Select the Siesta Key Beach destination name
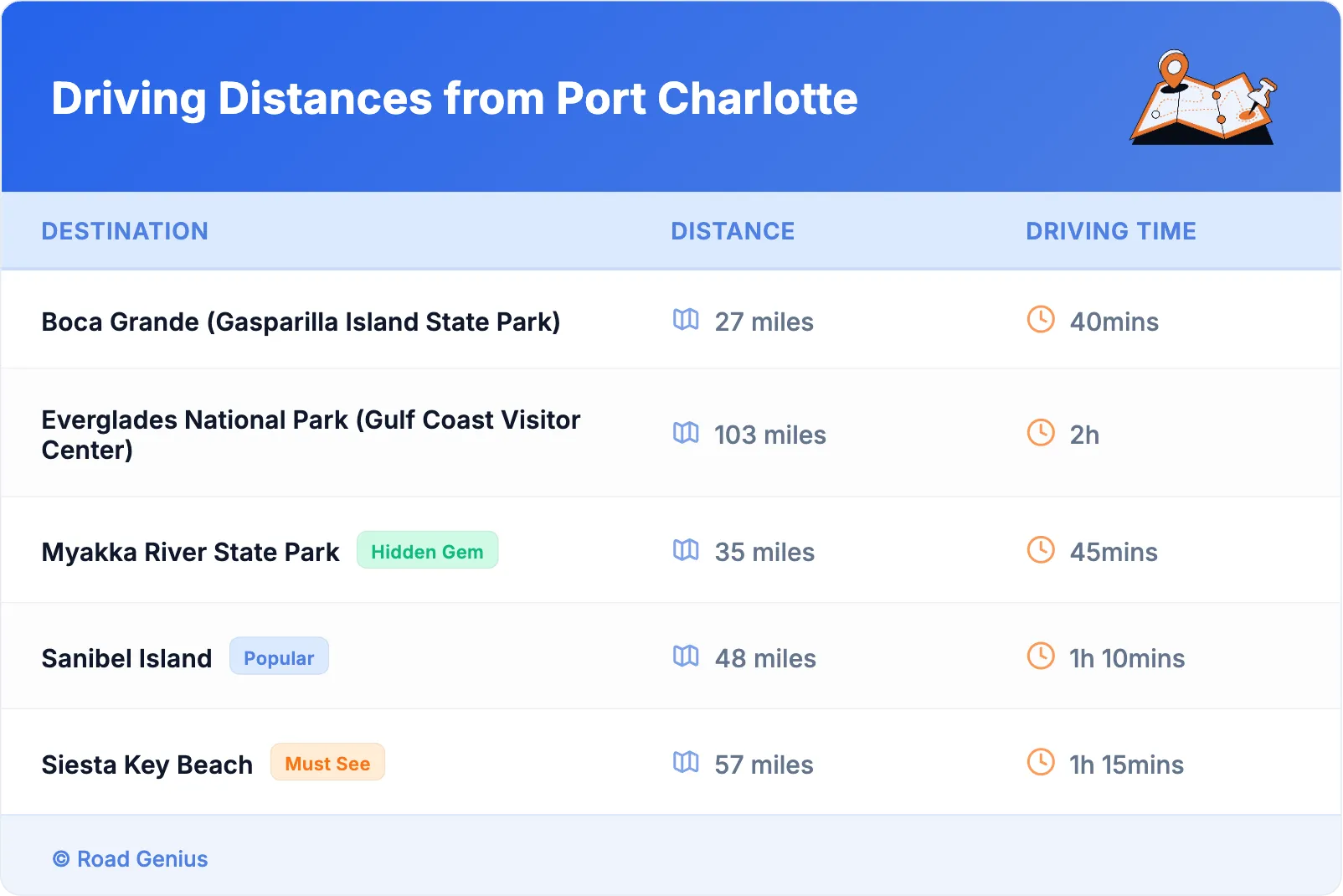 tap(147, 765)
